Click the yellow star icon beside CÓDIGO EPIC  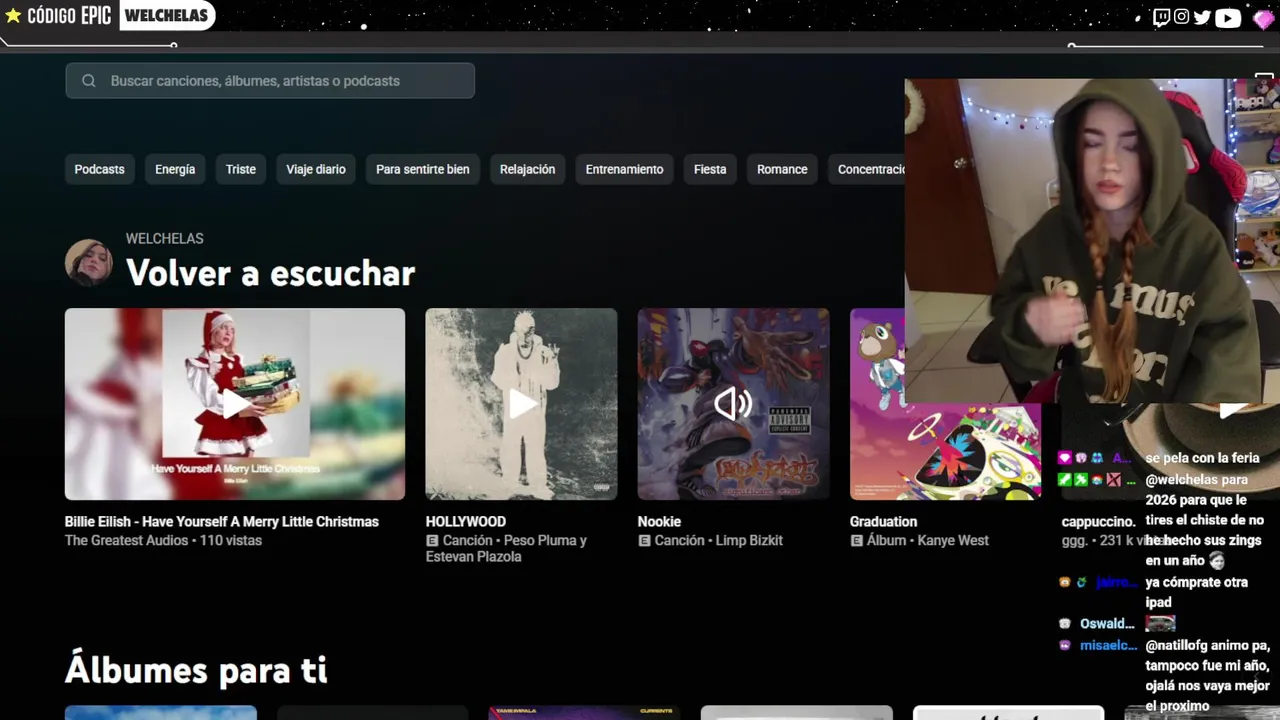[13, 15]
